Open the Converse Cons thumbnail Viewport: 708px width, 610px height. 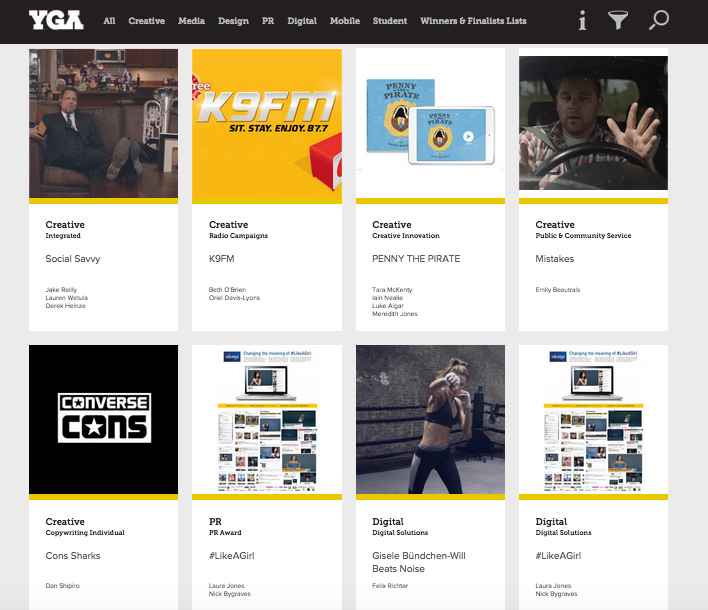pyautogui.click(x=103, y=419)
